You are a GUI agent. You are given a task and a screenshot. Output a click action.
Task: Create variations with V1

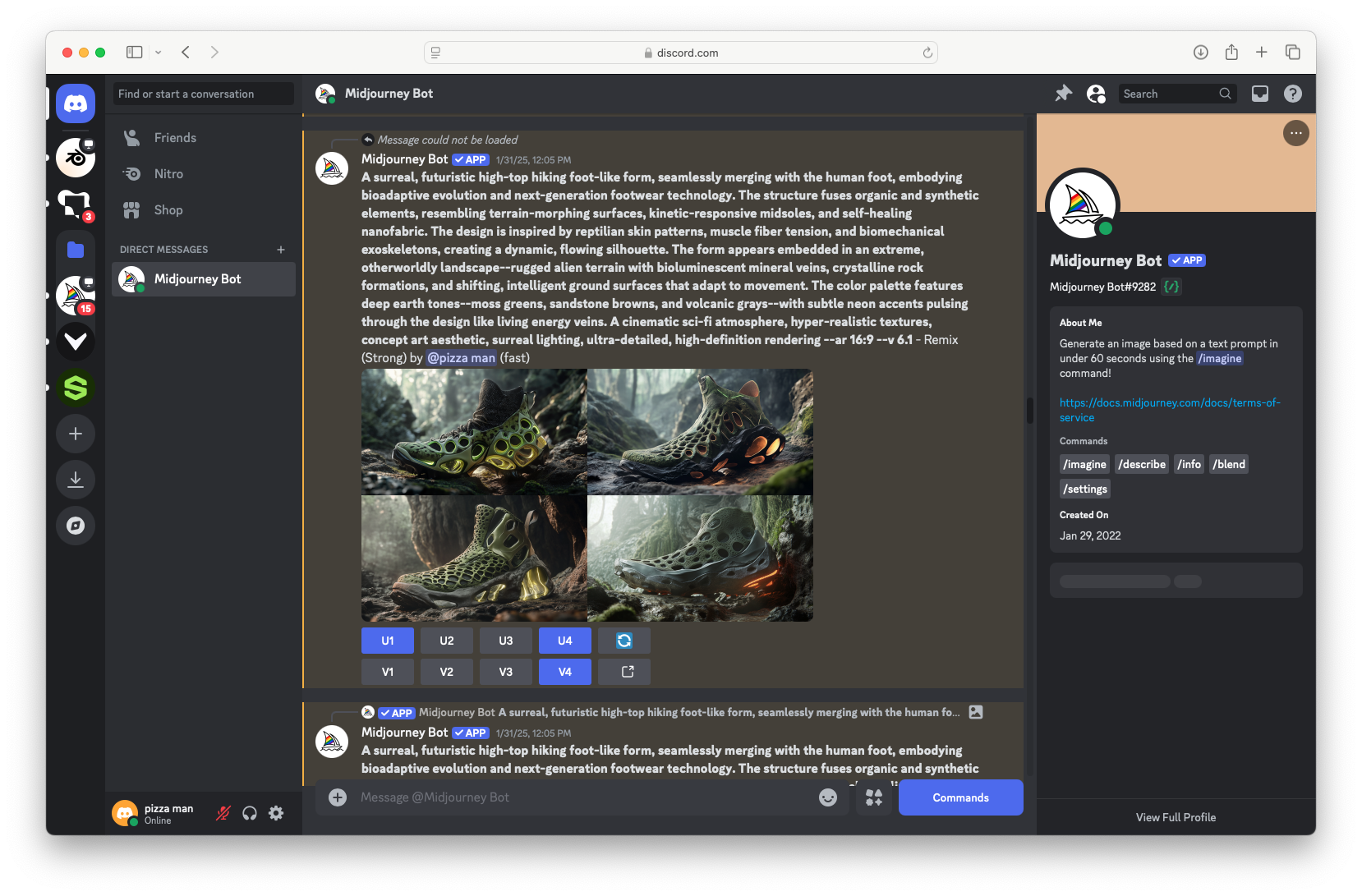click(x=388, y=672)
